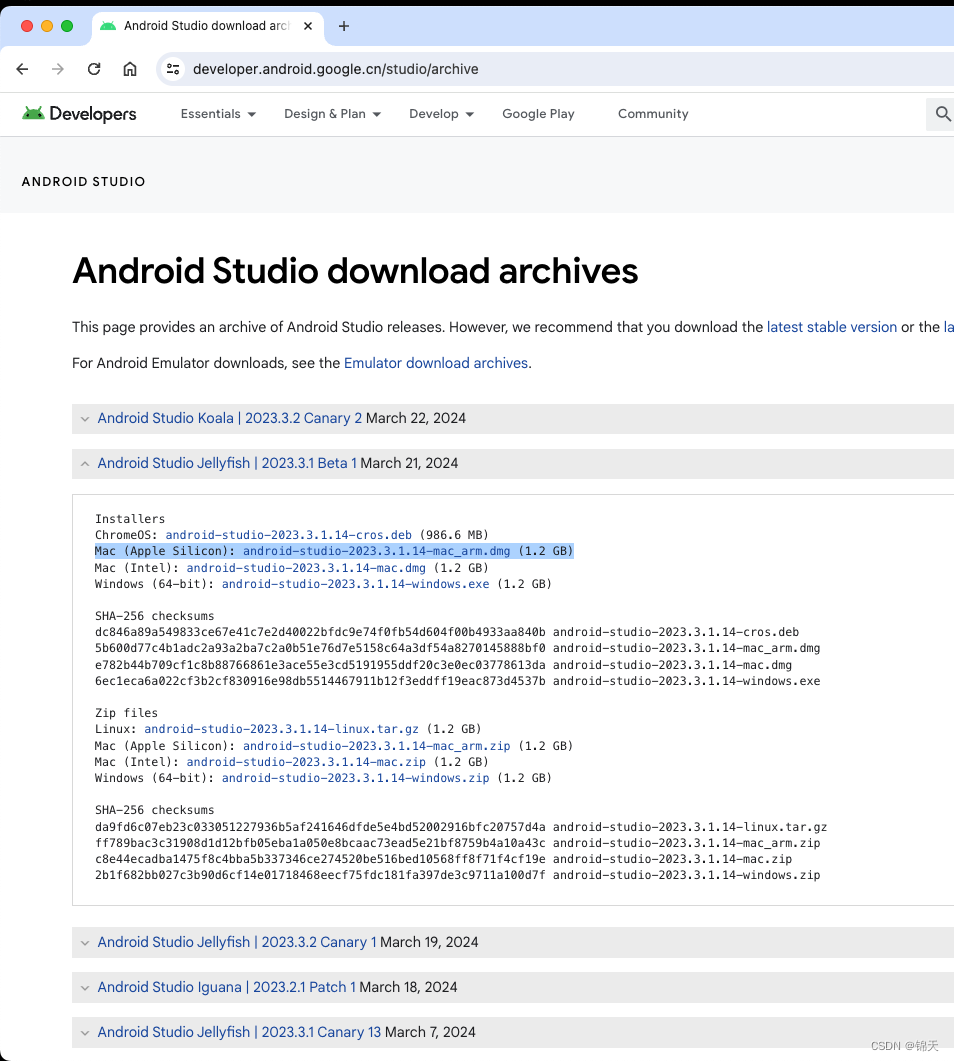
Task: Click the checksum starting with 5b600d77c4b1adc2
Action: pos(320,648)
